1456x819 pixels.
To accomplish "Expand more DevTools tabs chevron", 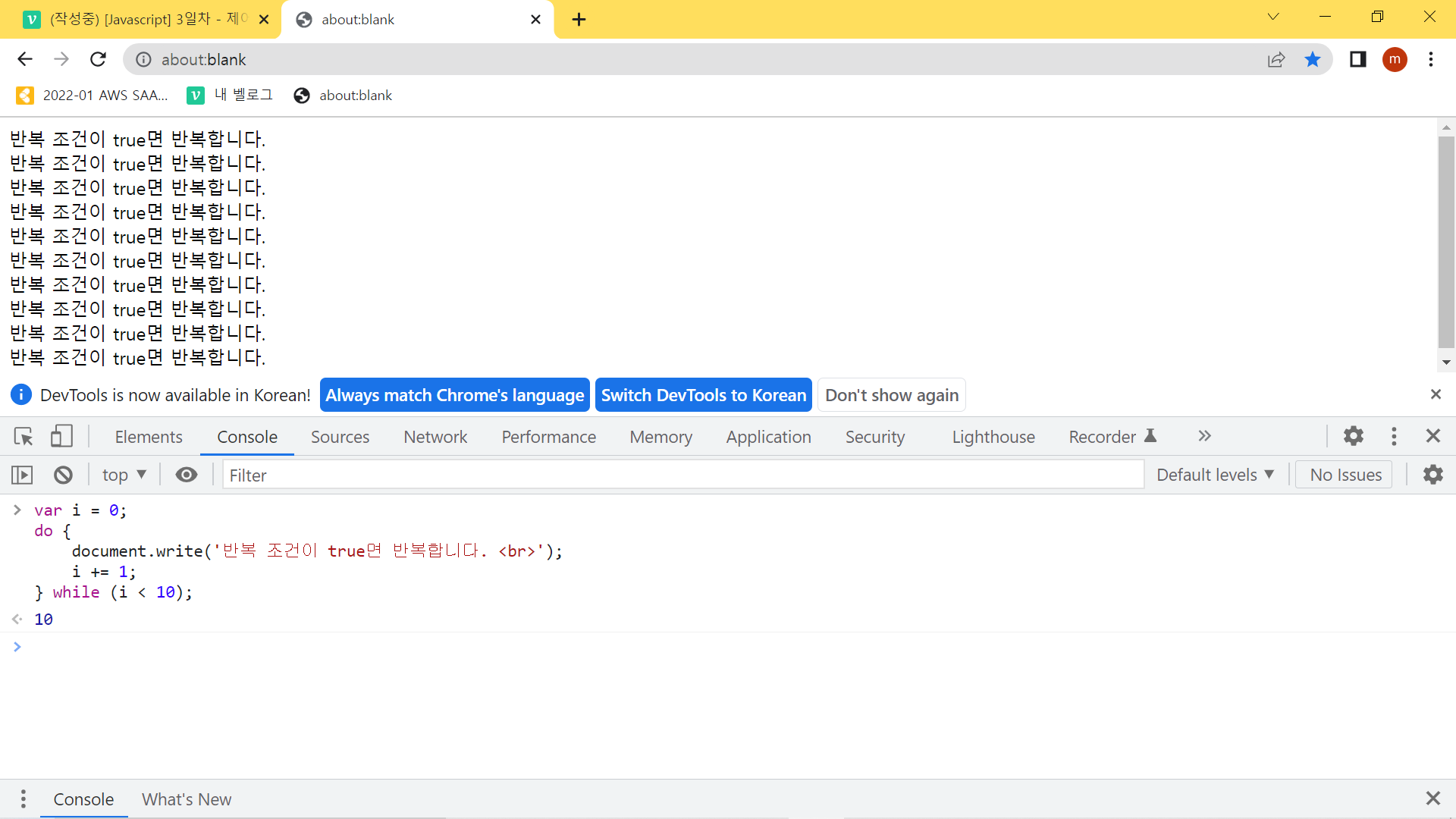I will [x=1204, y=436].
